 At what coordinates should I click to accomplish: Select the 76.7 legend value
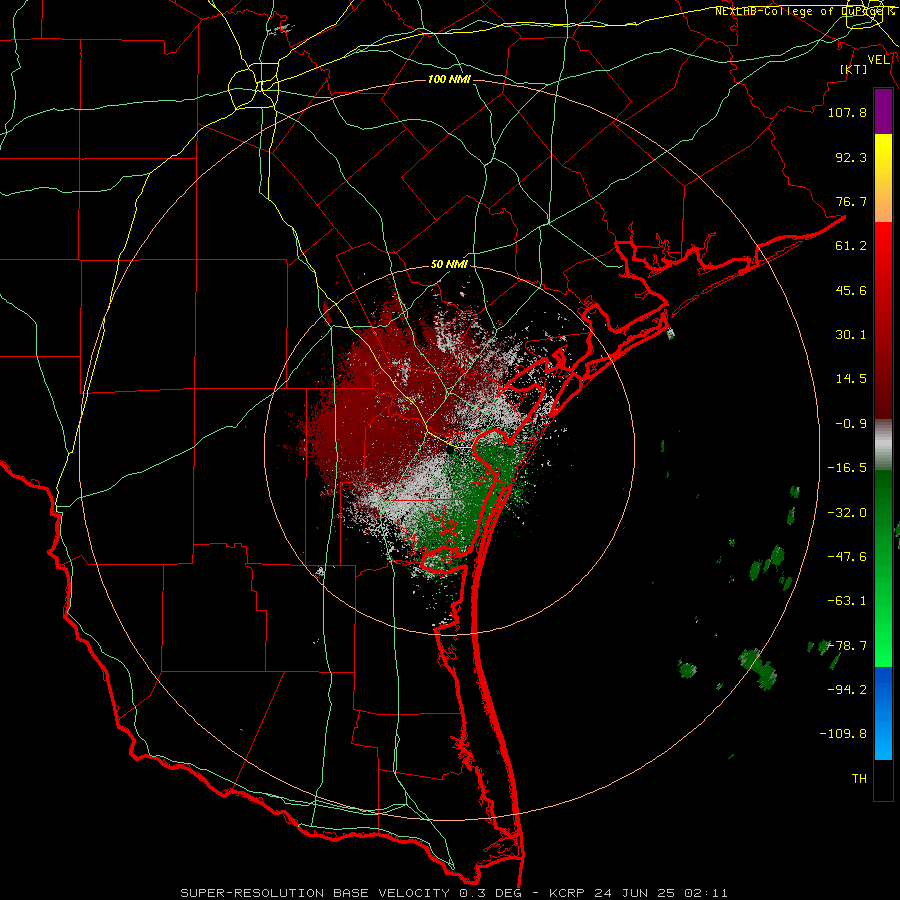pyautogui.click(x=851, y=201)
